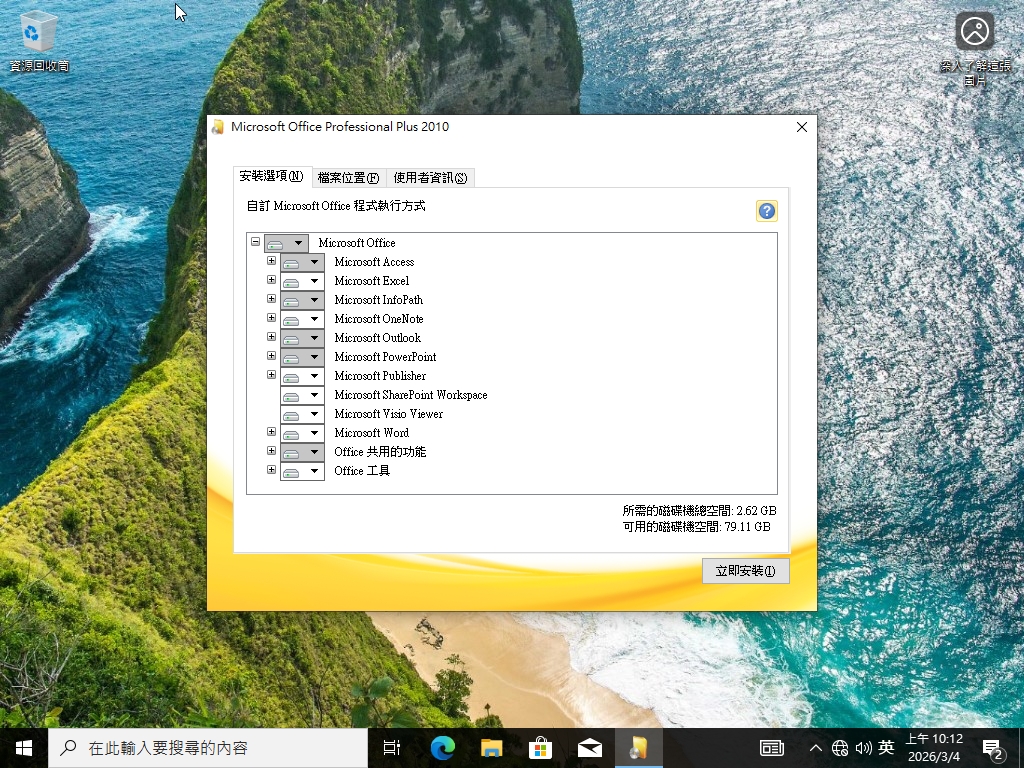Viewport: 1024px width, 768px height.
Task: Click the Task View taskbar icon
Action: (x=392, y=747)
